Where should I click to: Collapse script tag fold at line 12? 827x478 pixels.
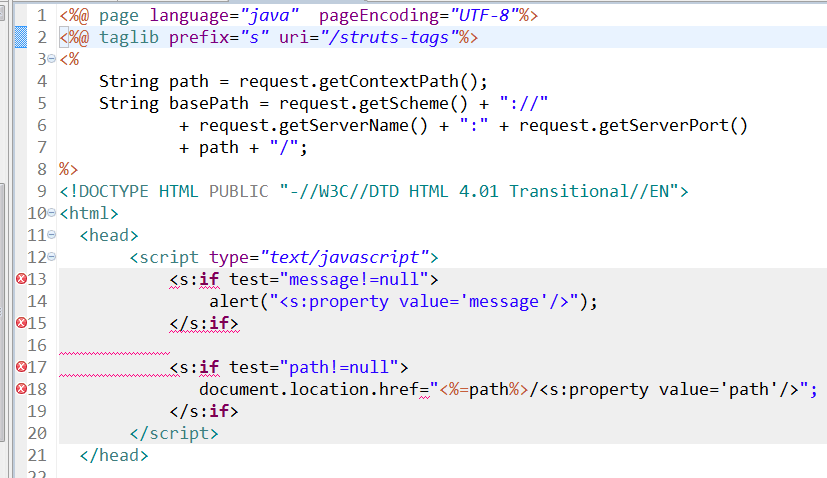(x=52, y=256)
